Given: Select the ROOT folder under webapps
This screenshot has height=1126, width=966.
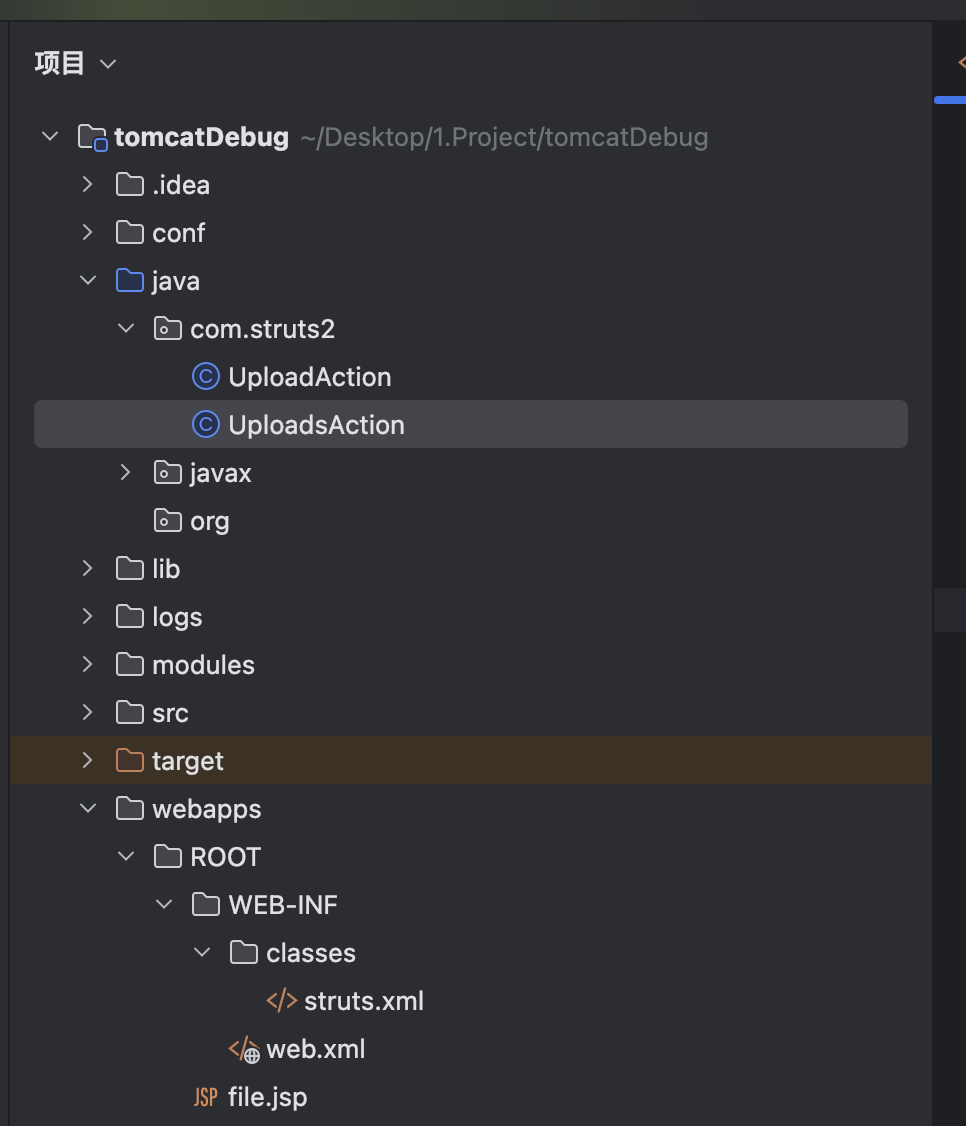Looking at the screenshot, I should [225, 856].
